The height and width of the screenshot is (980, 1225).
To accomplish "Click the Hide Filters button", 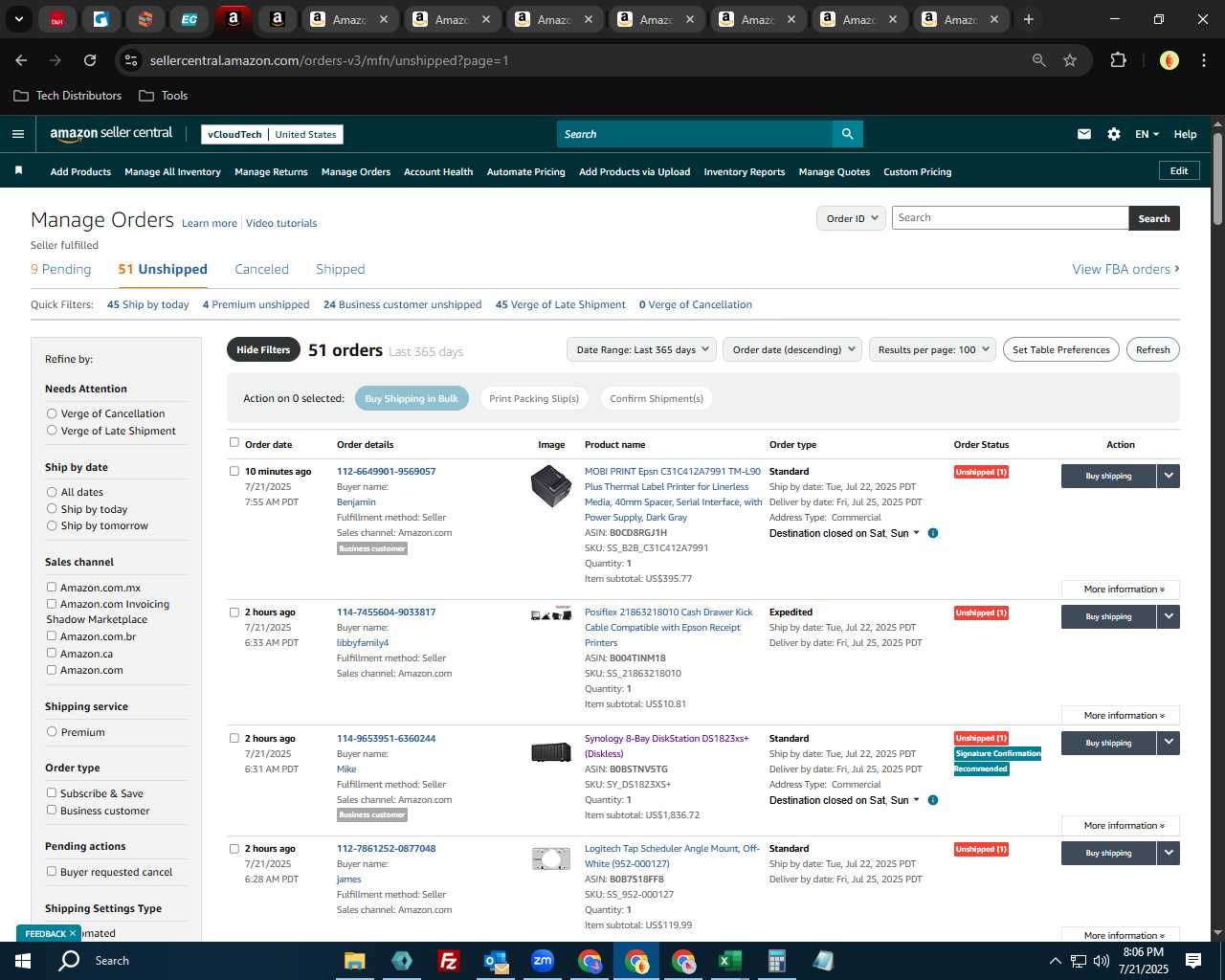I will (263, 349).
